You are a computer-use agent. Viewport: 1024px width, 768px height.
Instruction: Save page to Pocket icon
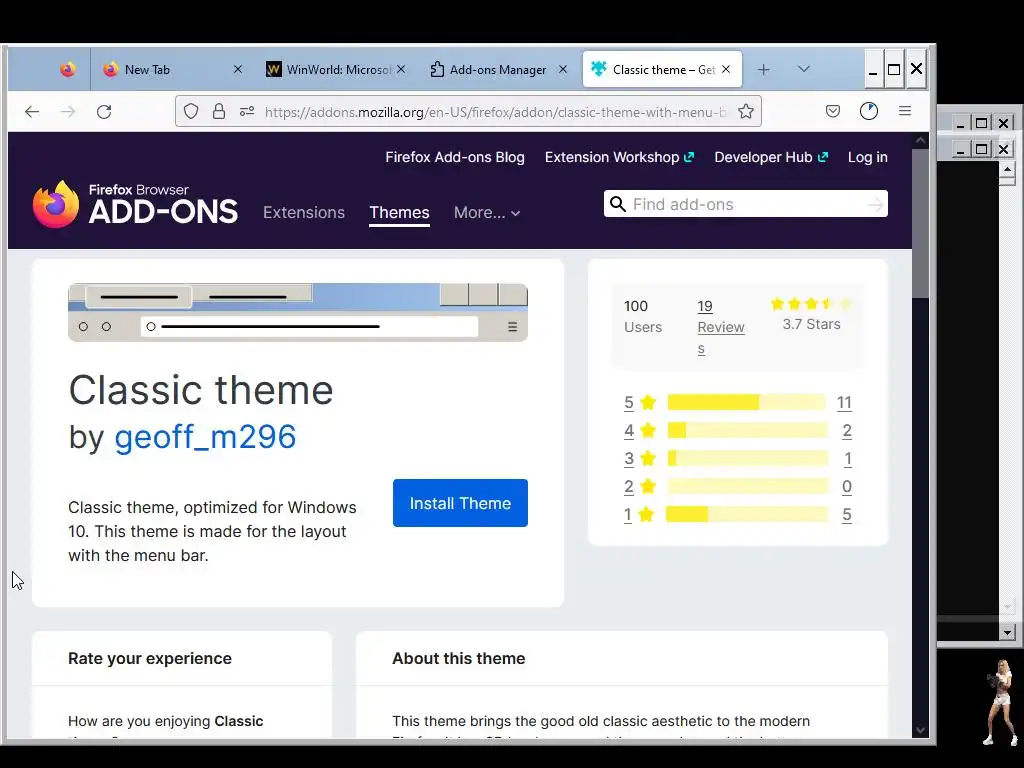pyautogui.click(x=833, y=112)
